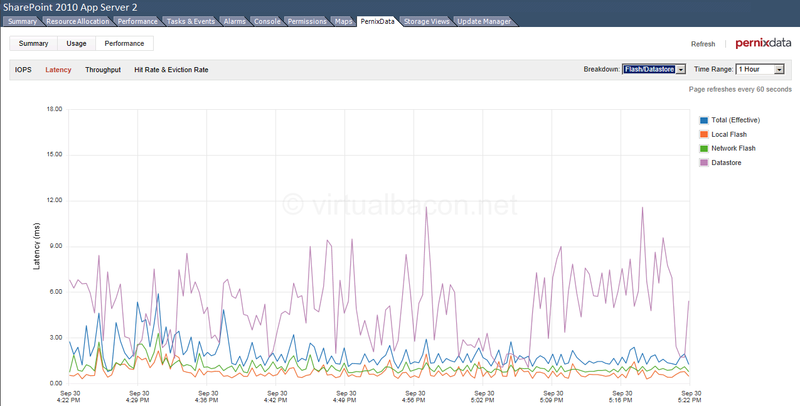Open the Summary tab in vSphere
The width and height of the screenshot is (800, 406).
click(22, 21)
